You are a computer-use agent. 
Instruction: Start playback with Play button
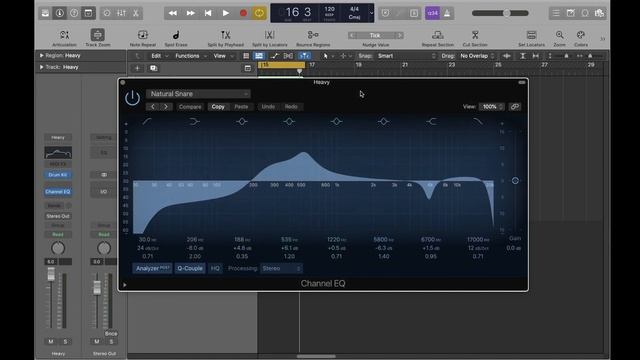pyautogui.click(x=225, y=13)
